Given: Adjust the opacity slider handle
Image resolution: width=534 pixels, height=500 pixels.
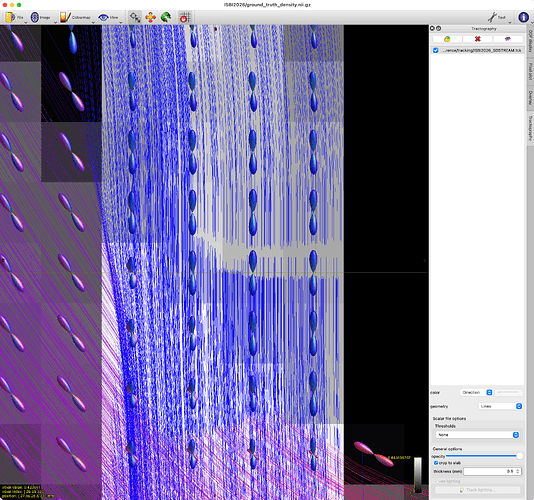Looking at the screenshot, I should [519, 456].
